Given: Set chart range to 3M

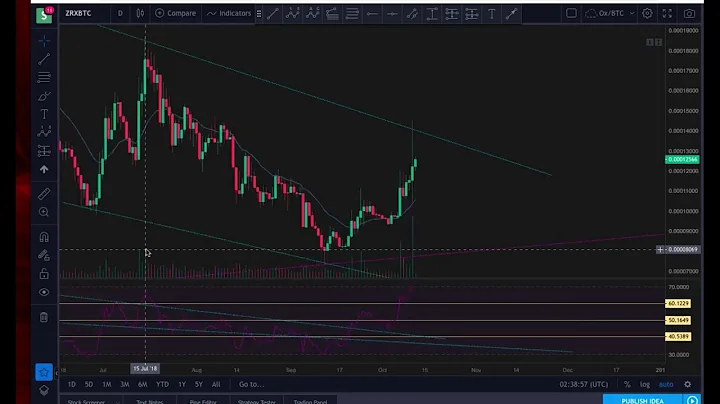Looking at the screenshot, I should pos(124,384).
